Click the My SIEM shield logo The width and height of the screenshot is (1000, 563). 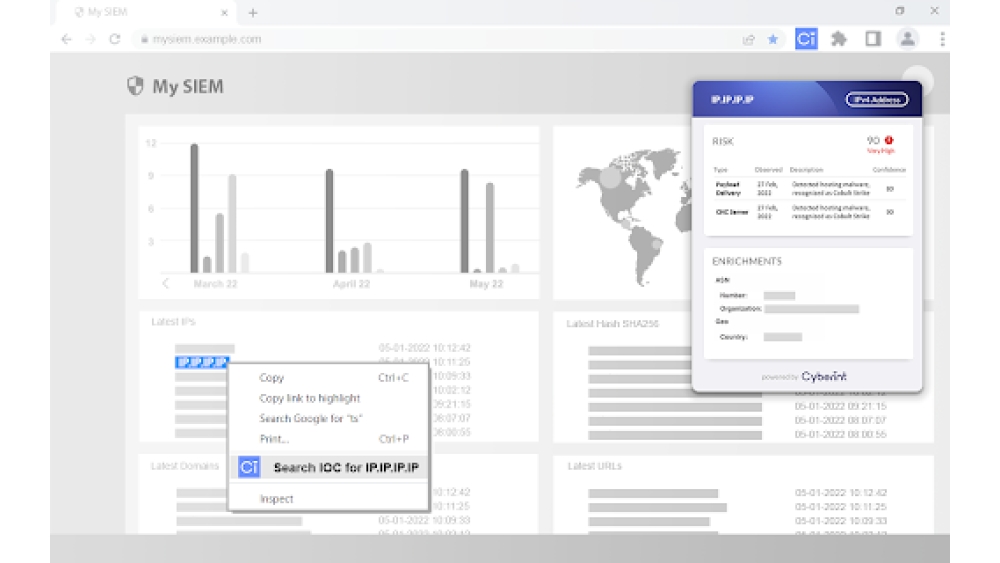(135, 85)
